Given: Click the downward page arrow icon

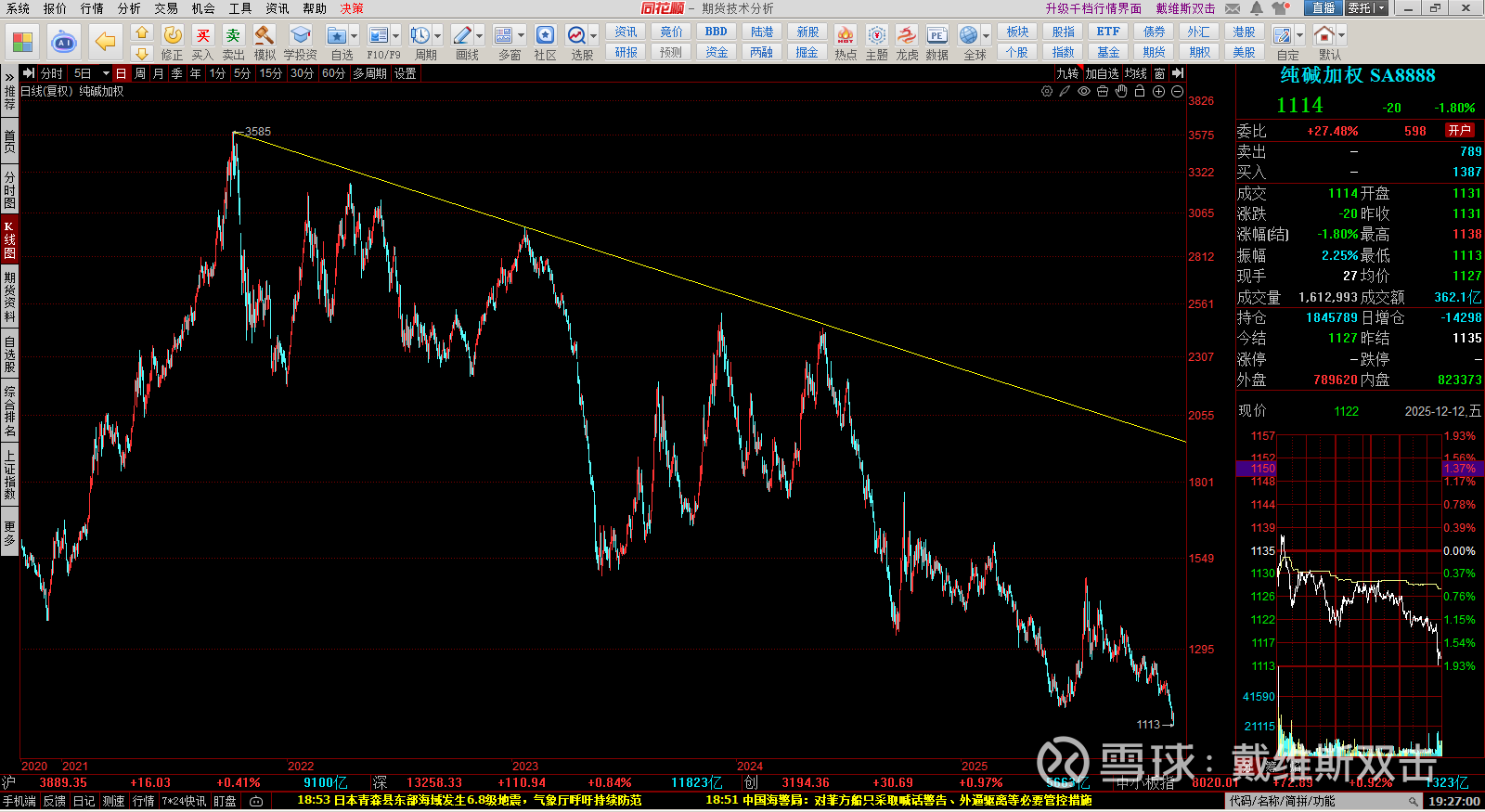Looking at the screenshot, I should pos(142,53).
